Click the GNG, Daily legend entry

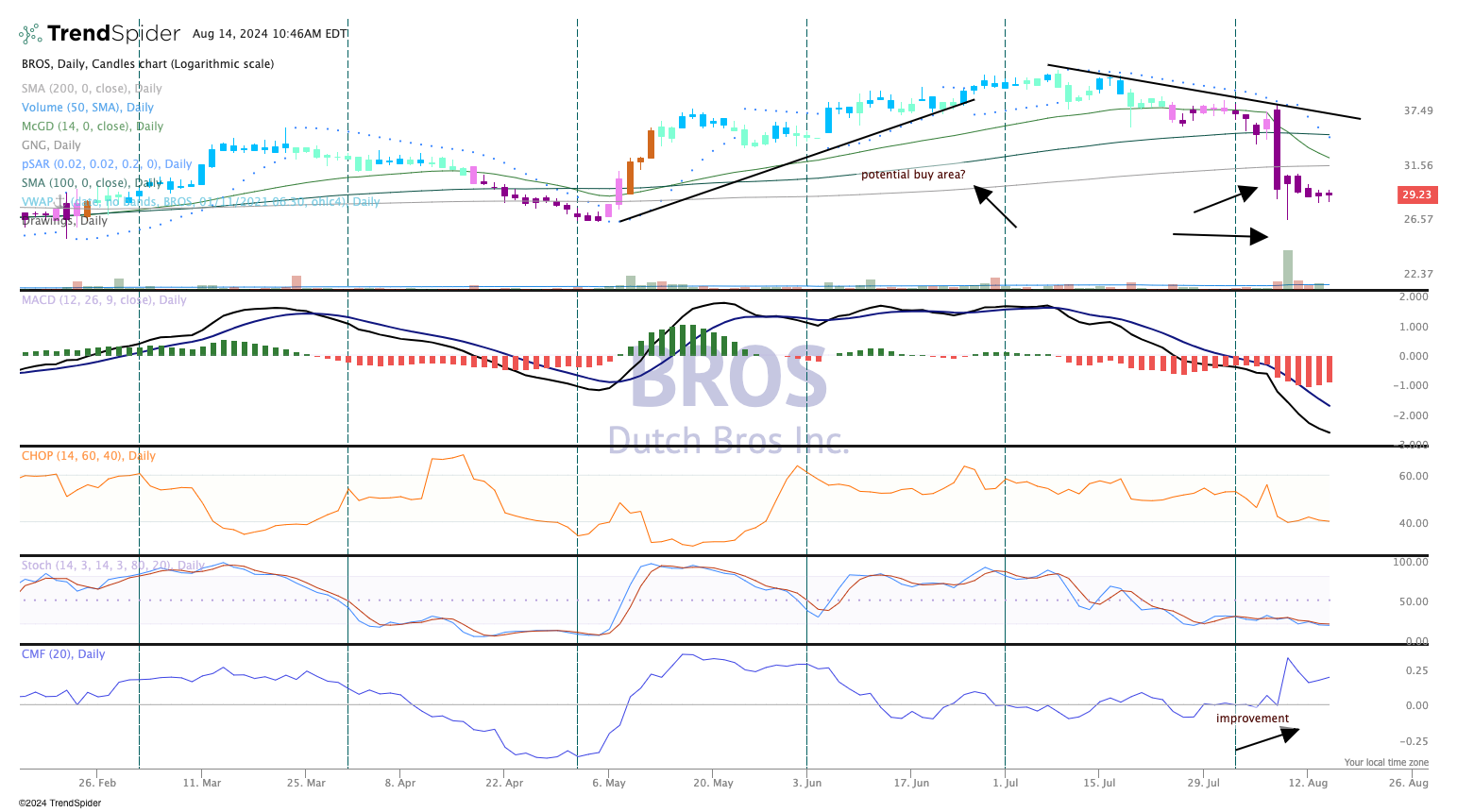pyautogui.click(x=51, y=145)
